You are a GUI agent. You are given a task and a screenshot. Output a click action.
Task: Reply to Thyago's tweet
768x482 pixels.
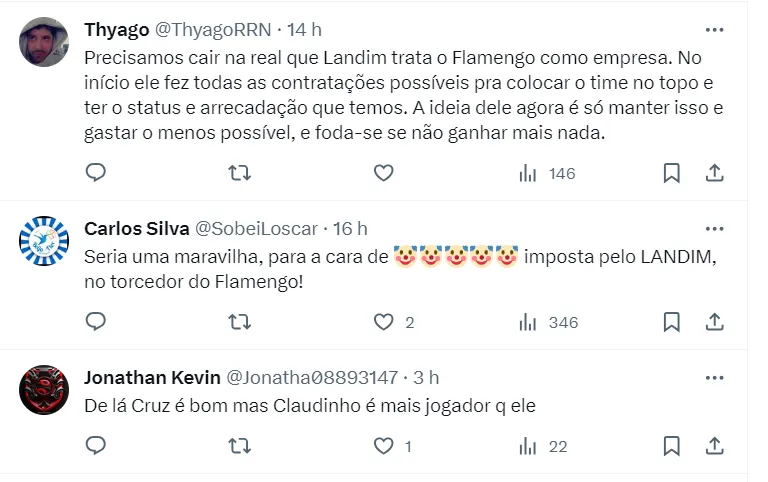click(x=96, y=173)
